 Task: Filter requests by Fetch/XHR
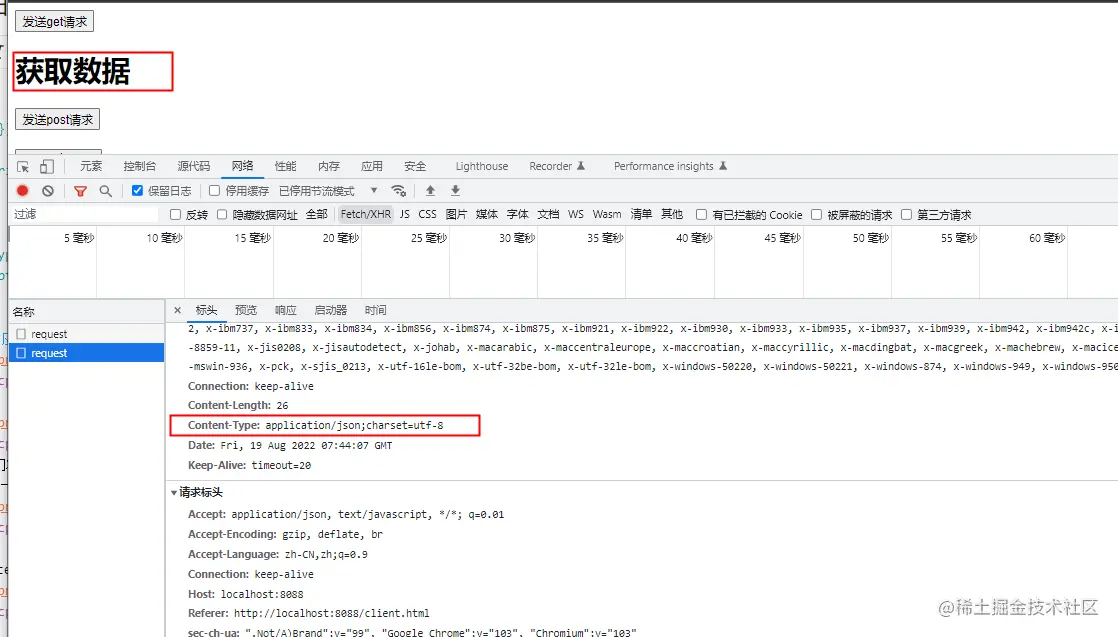coord(366,215)
